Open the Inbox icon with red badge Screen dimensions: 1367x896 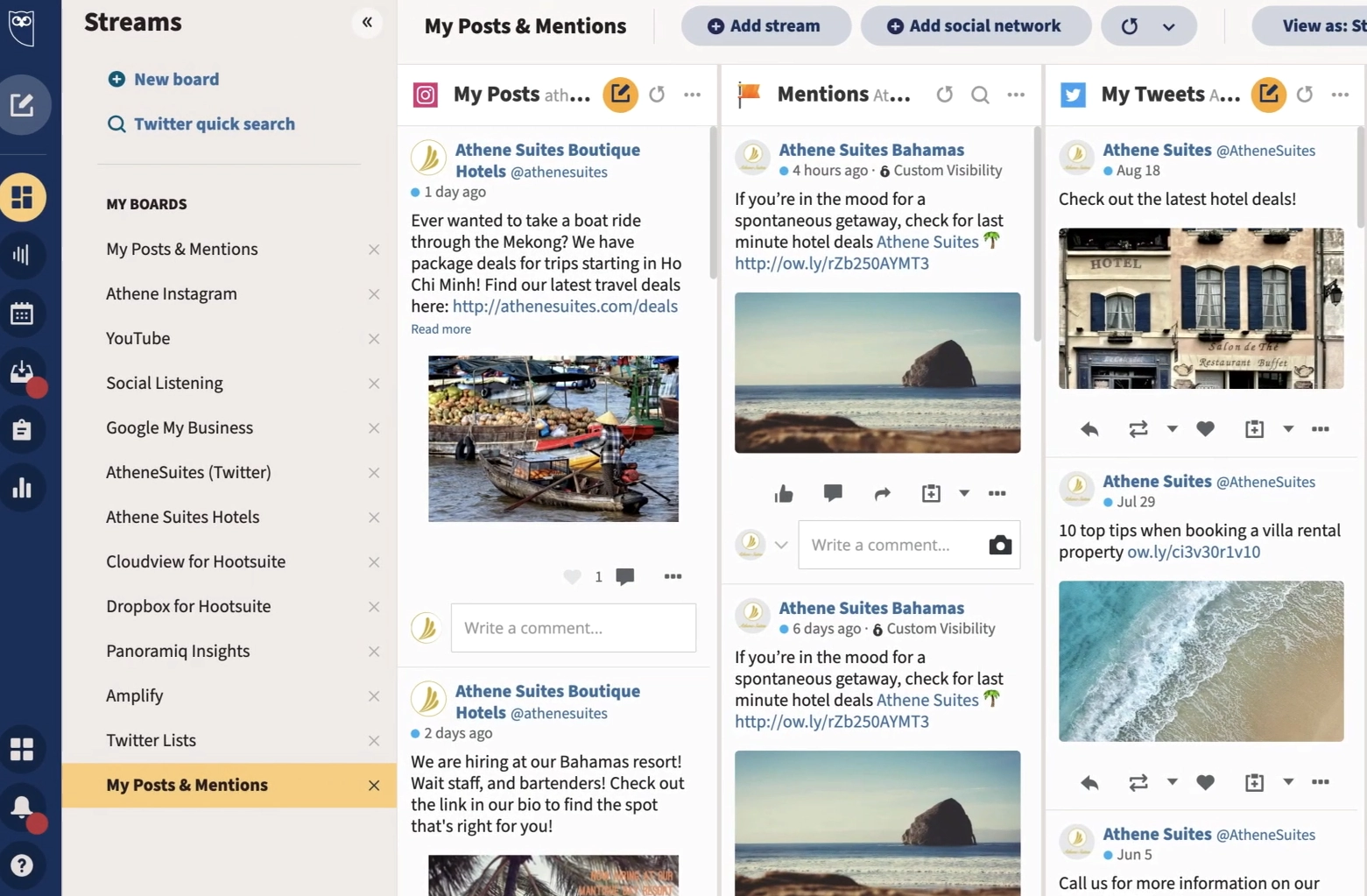[22, 372]
